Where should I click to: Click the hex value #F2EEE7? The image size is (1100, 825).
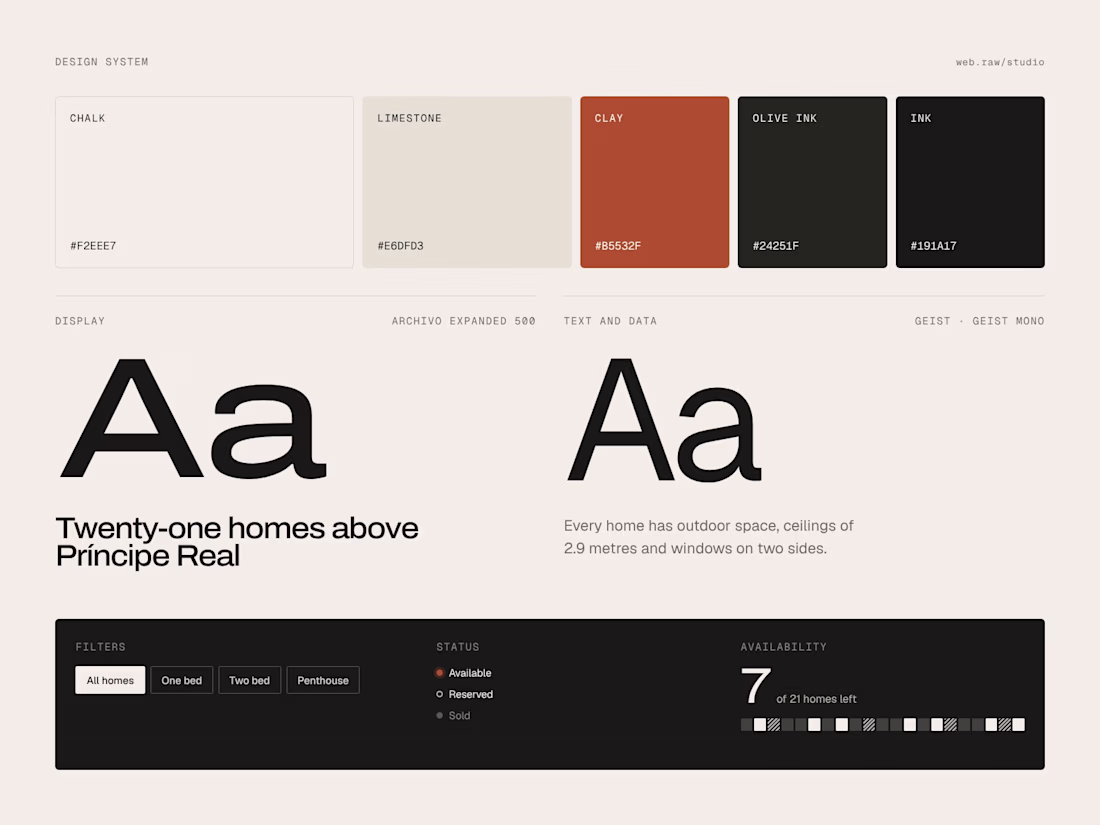pos(93,246)
